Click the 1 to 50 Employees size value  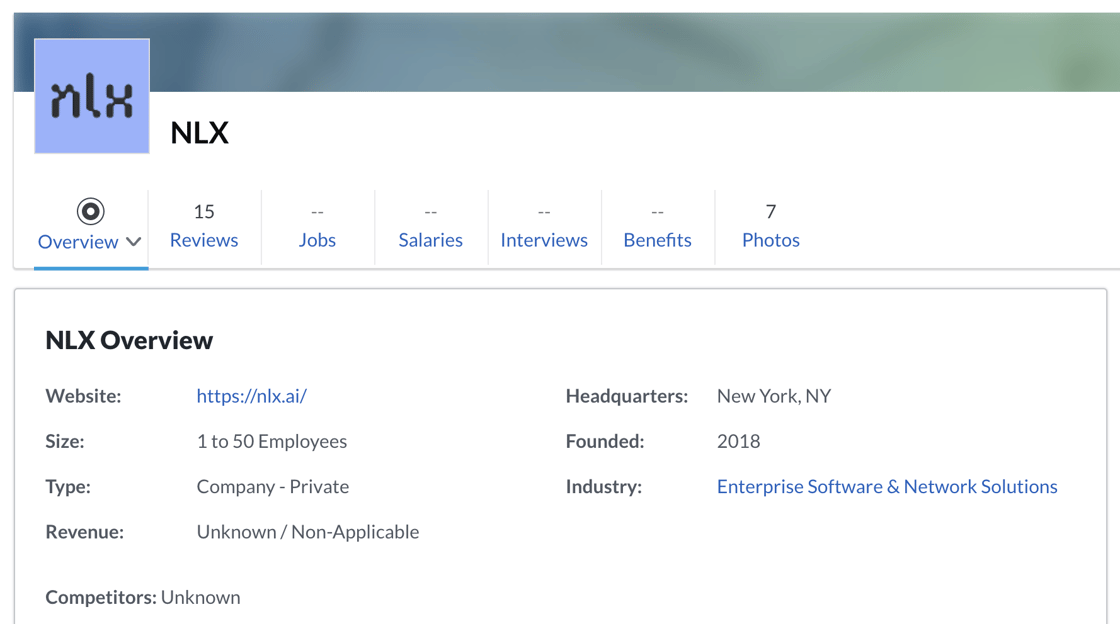pyautogui.click(x=271, y=441)
